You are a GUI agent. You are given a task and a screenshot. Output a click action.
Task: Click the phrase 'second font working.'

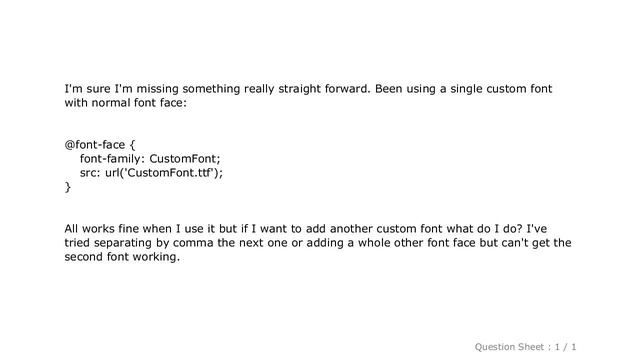(122, 257)
